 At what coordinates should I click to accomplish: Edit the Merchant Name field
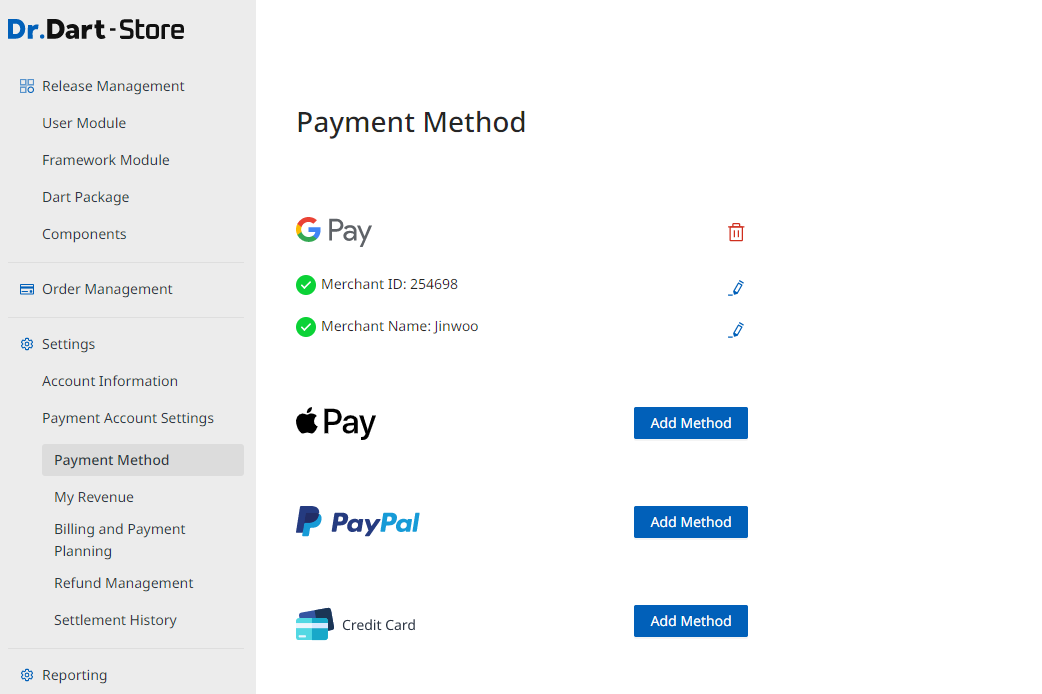[736, 330]
